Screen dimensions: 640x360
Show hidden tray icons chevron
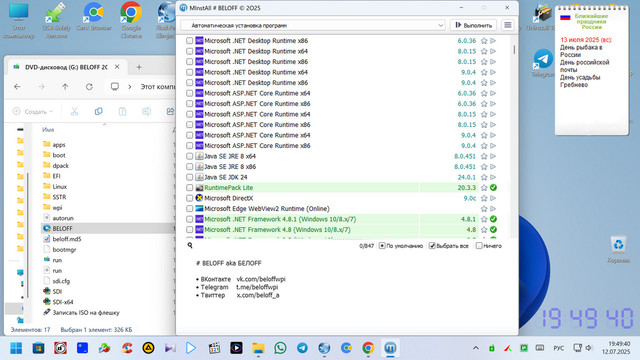point(476,348)
